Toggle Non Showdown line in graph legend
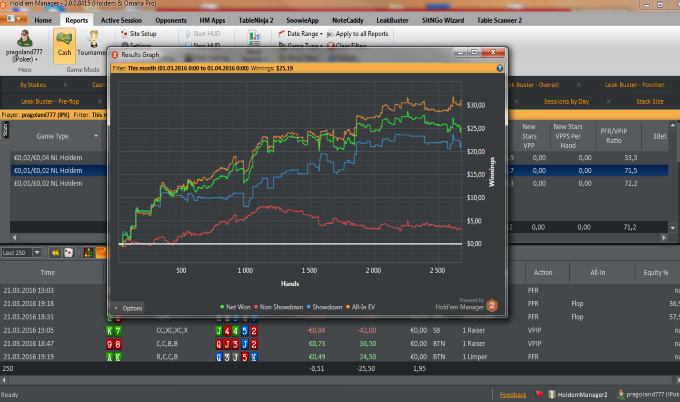The width and height of the screenshot is (680, 402). (278, 307)
